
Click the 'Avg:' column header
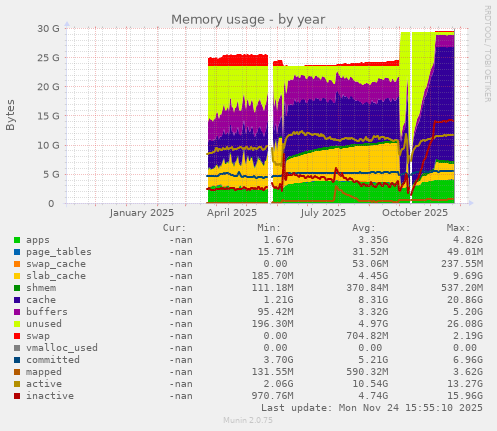tap(364, 228)
